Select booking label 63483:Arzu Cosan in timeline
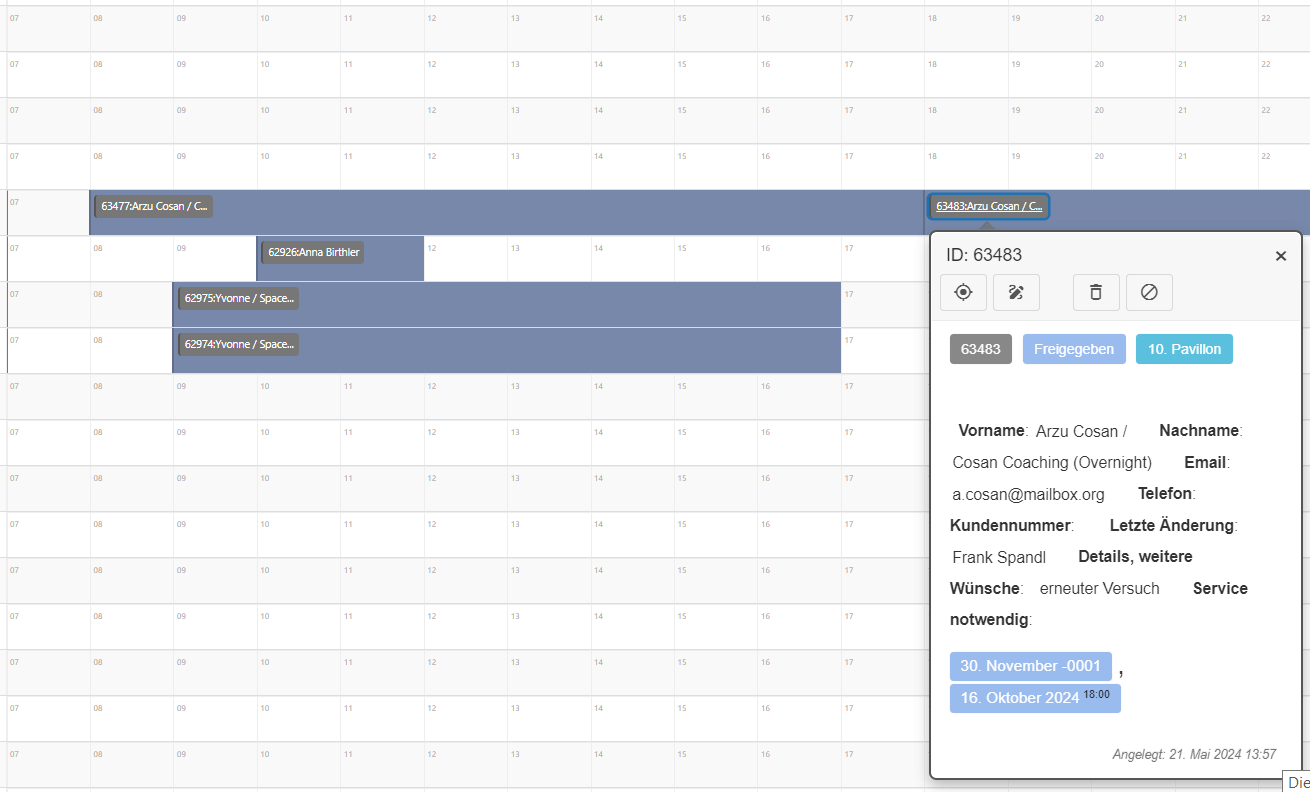The image size is (1310, 792). [x=989, y=207]
